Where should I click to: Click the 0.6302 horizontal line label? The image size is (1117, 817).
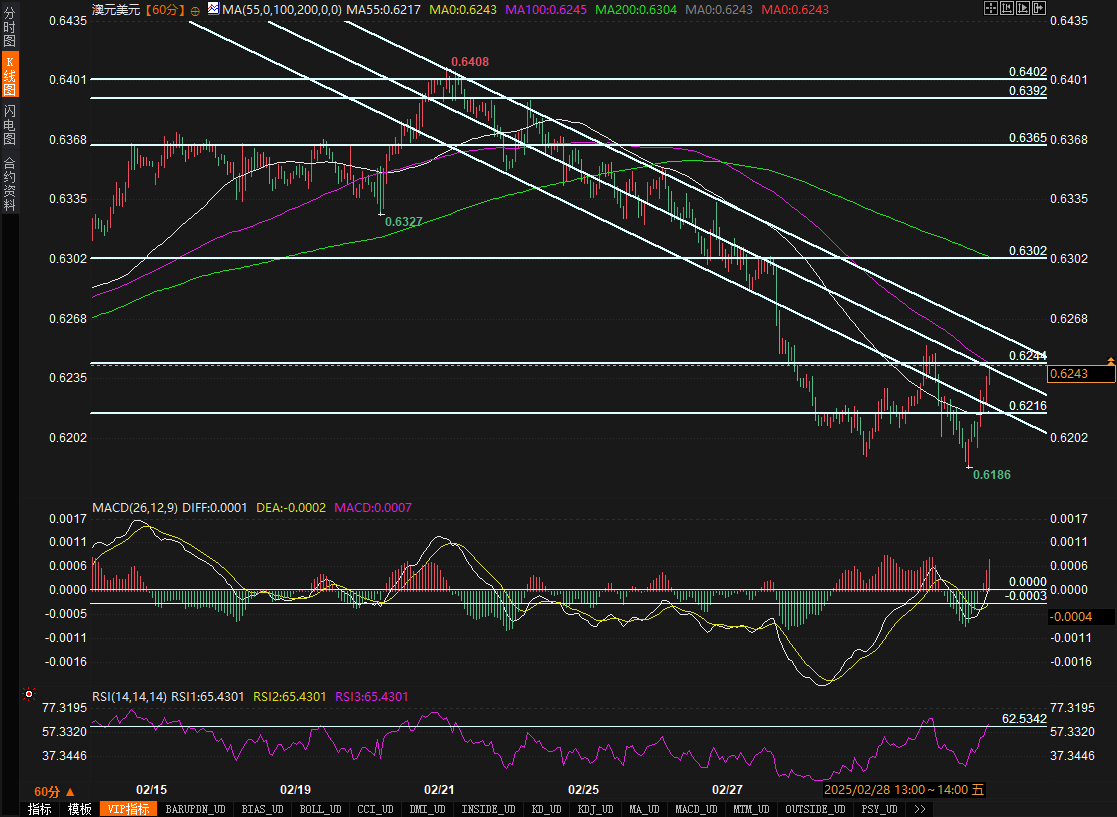[x=1027, y=251]
